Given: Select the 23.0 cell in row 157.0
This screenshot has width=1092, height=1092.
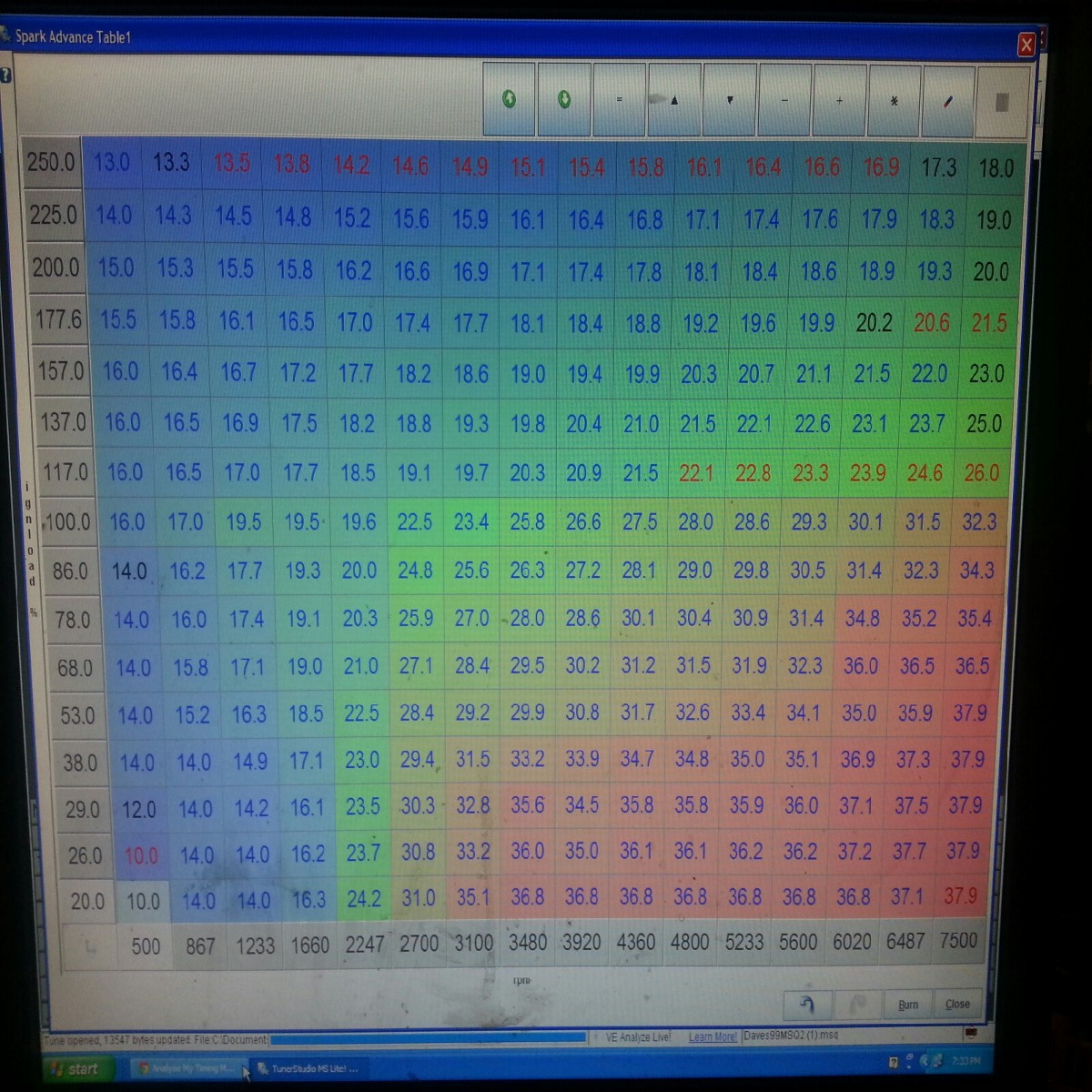Looking at the screenshot, I should [986, 373].
